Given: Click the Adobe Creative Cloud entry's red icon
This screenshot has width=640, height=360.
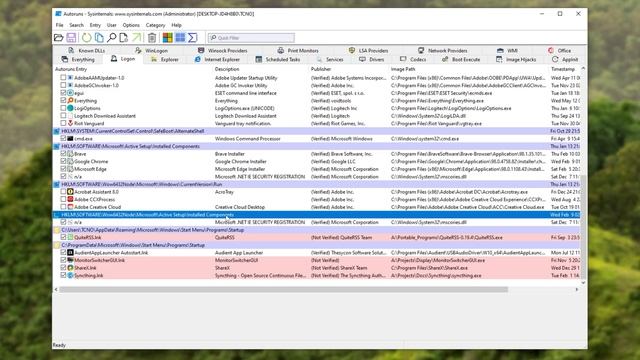Looking at the screenshot, I should pyautogui.click(x=70, y=207).
